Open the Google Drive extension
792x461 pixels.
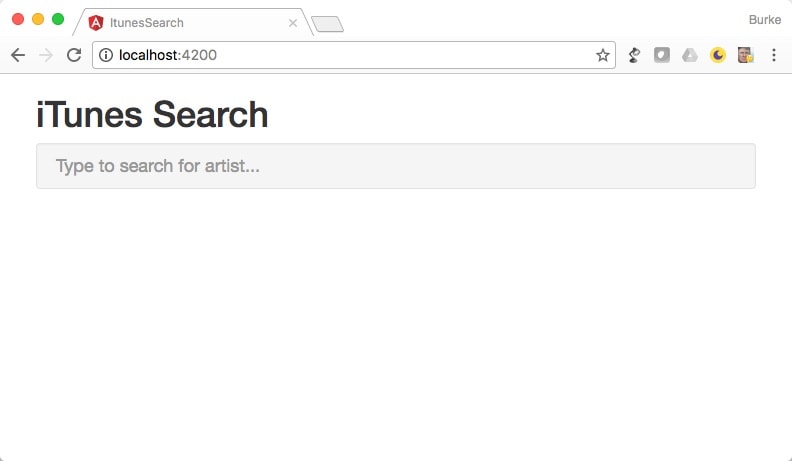pos(690,55)
